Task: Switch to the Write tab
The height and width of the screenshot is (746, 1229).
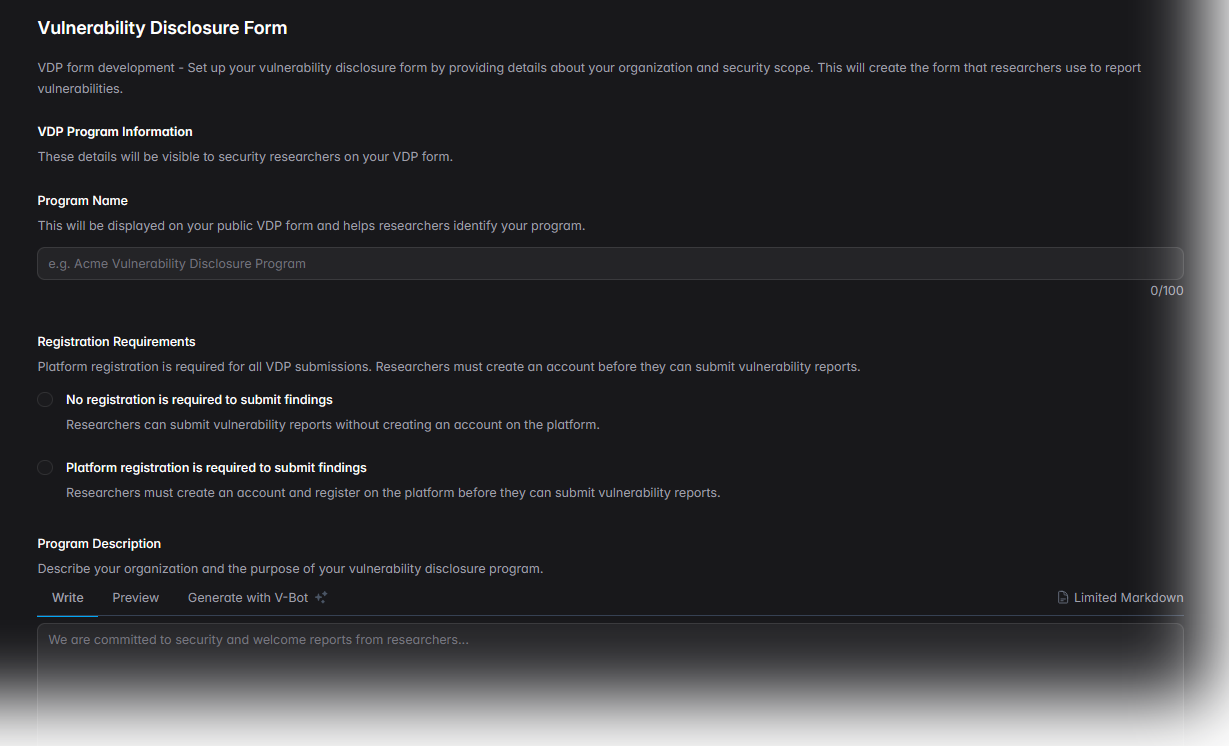Action: click(x=68, y=598)
